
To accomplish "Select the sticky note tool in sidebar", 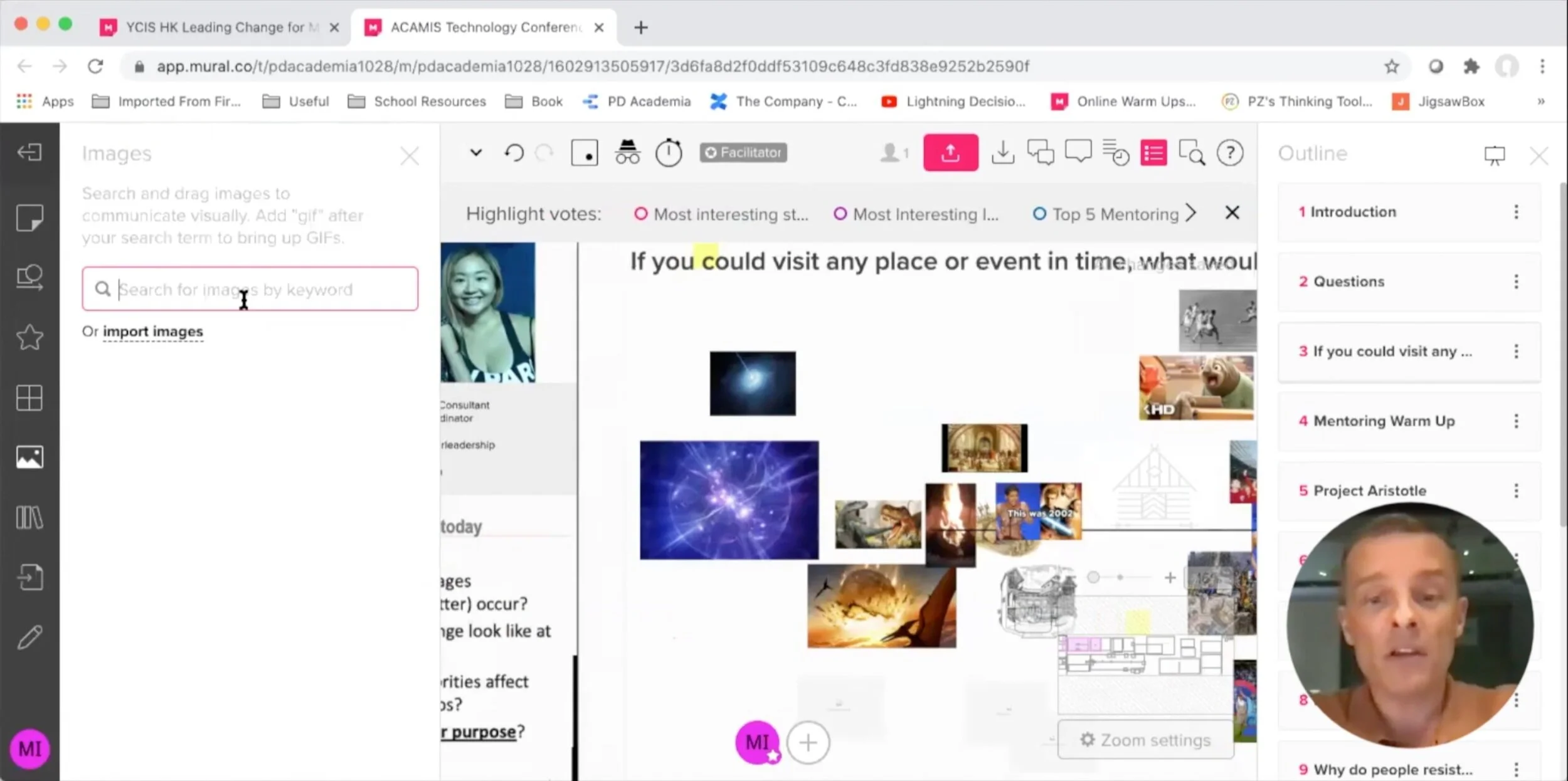I will (x=29, y=218).
